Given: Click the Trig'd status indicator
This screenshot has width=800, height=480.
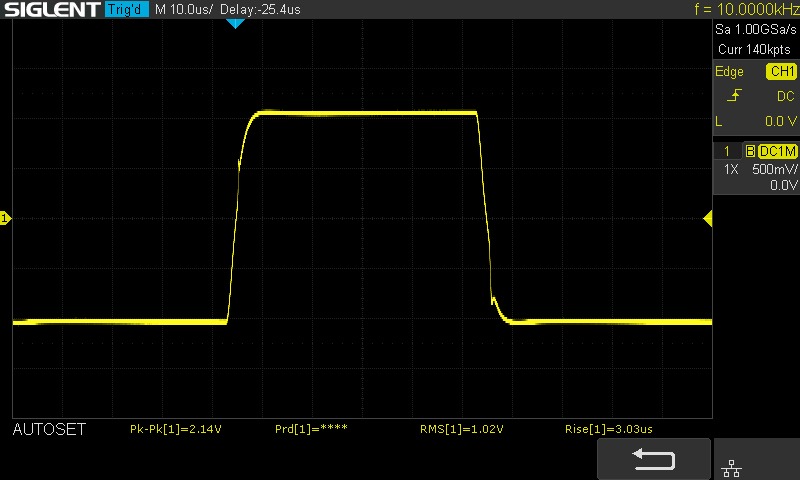Looking at the screenshot, I should 127,9.
